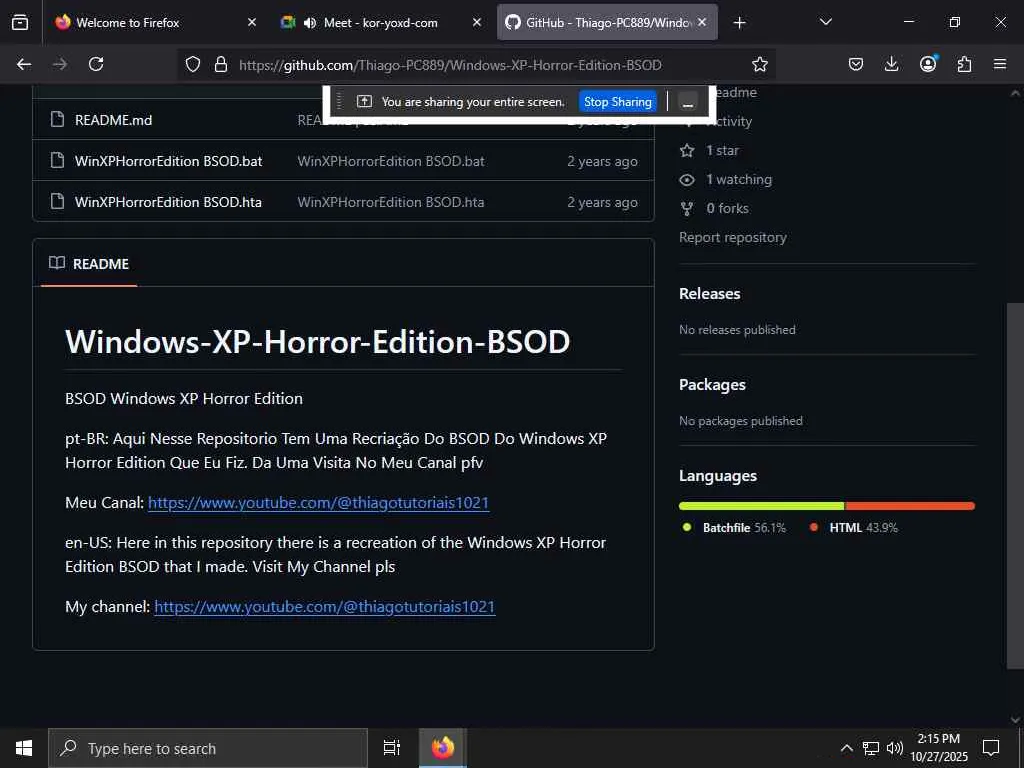Open the Windows Start menu

[x=24, y=748]
